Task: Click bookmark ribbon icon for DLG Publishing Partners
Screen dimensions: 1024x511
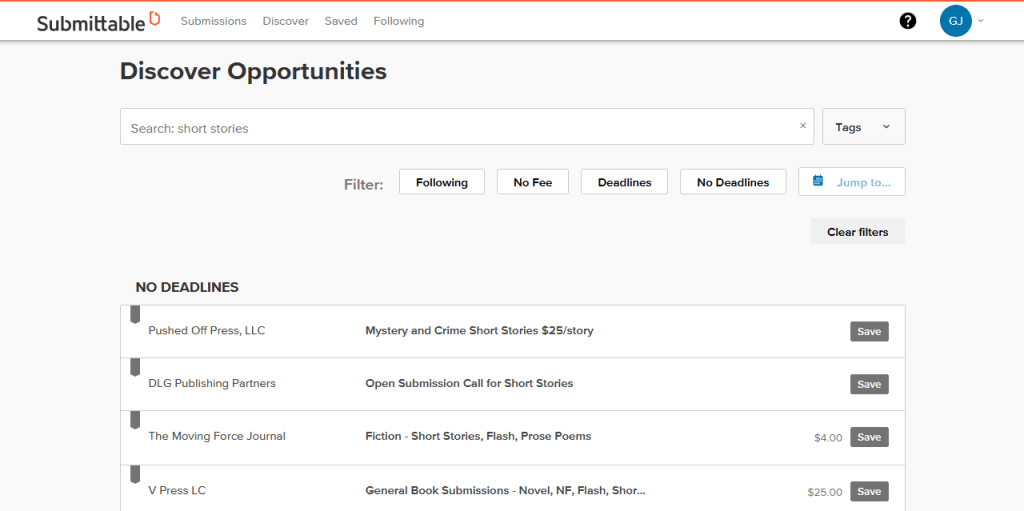Action: pyautogui.click(x=135, y=367)
